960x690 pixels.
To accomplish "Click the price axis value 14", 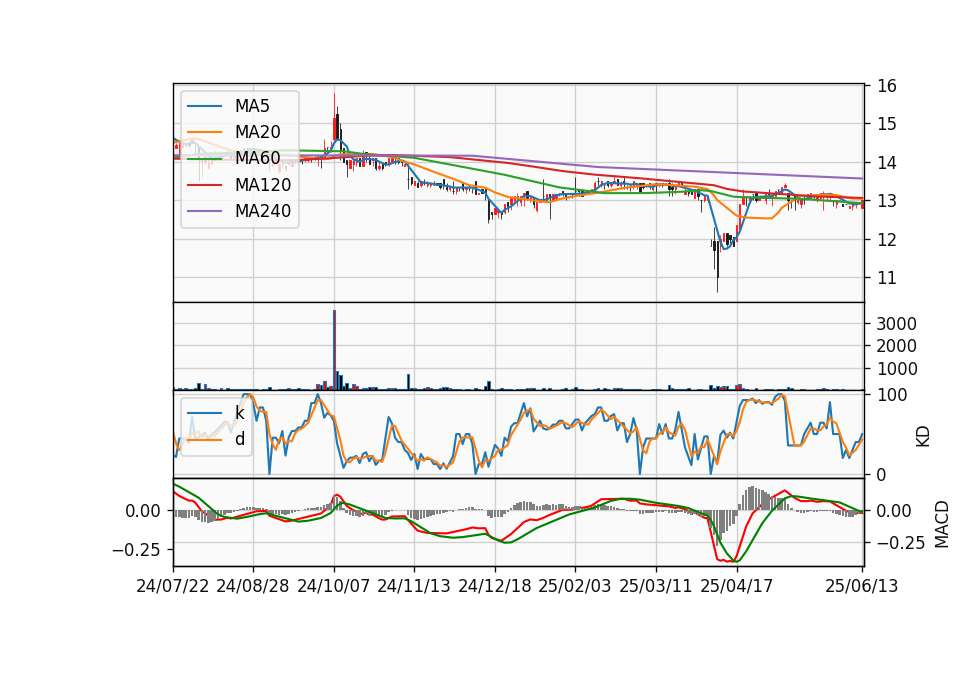I will [887, 163].
